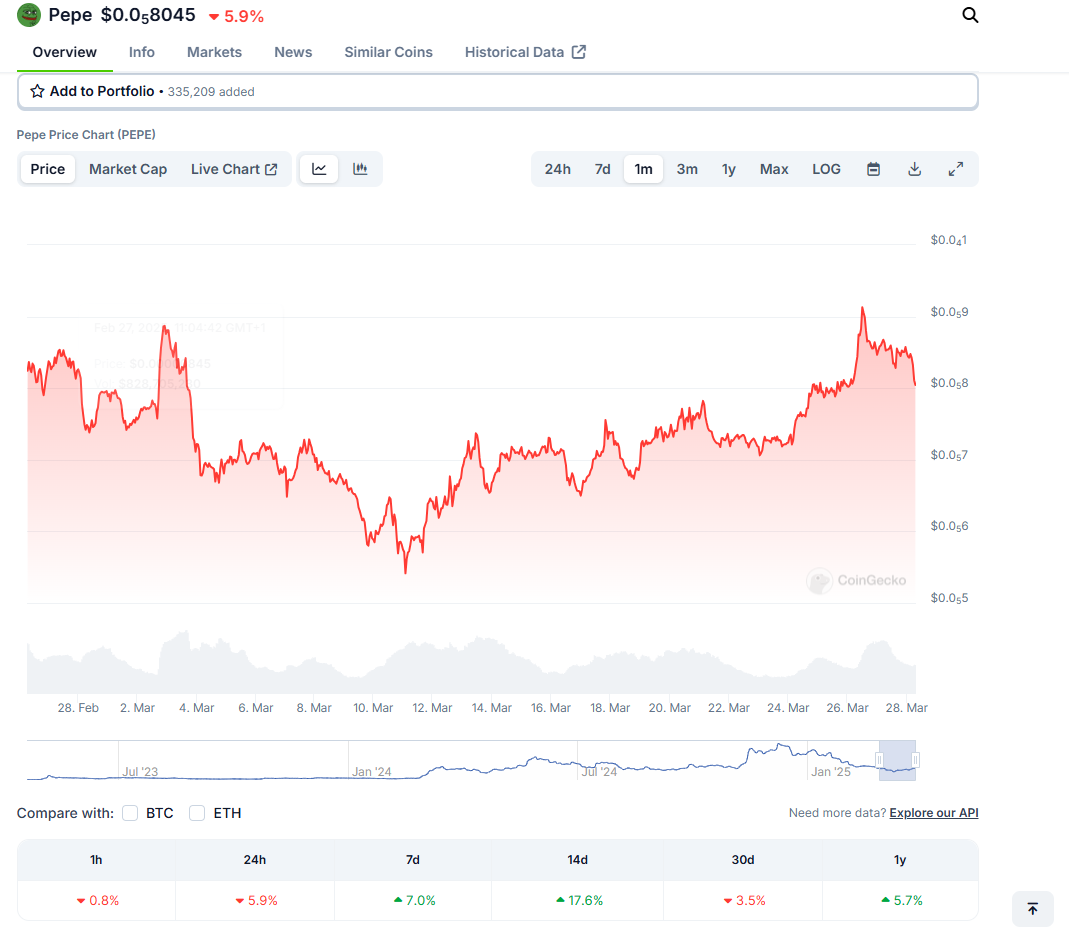1069x927 pixels.
Task: Open the News tab
Action: [293, 52]
